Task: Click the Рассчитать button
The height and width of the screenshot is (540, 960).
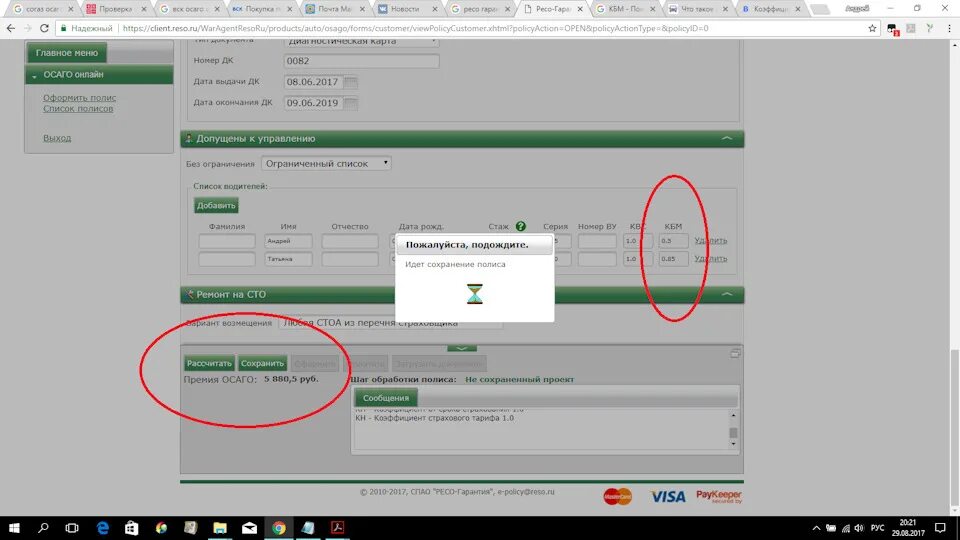Action: pyautogui.click(x=209, y=363)
